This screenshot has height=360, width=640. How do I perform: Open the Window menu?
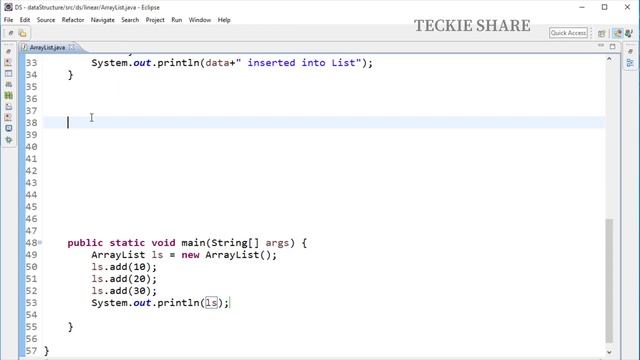[x=200, y=20]
